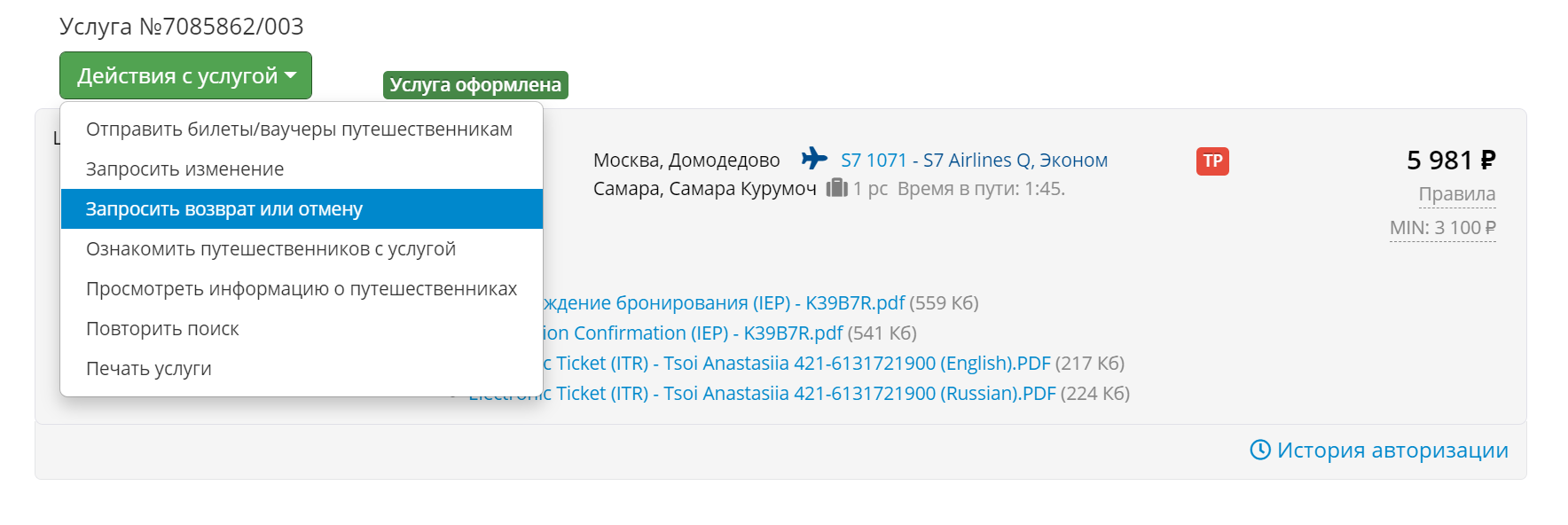Screen dimensions: 1568x525
Task: Click the Услуга оформлена status badge
Action: (475, 85)
